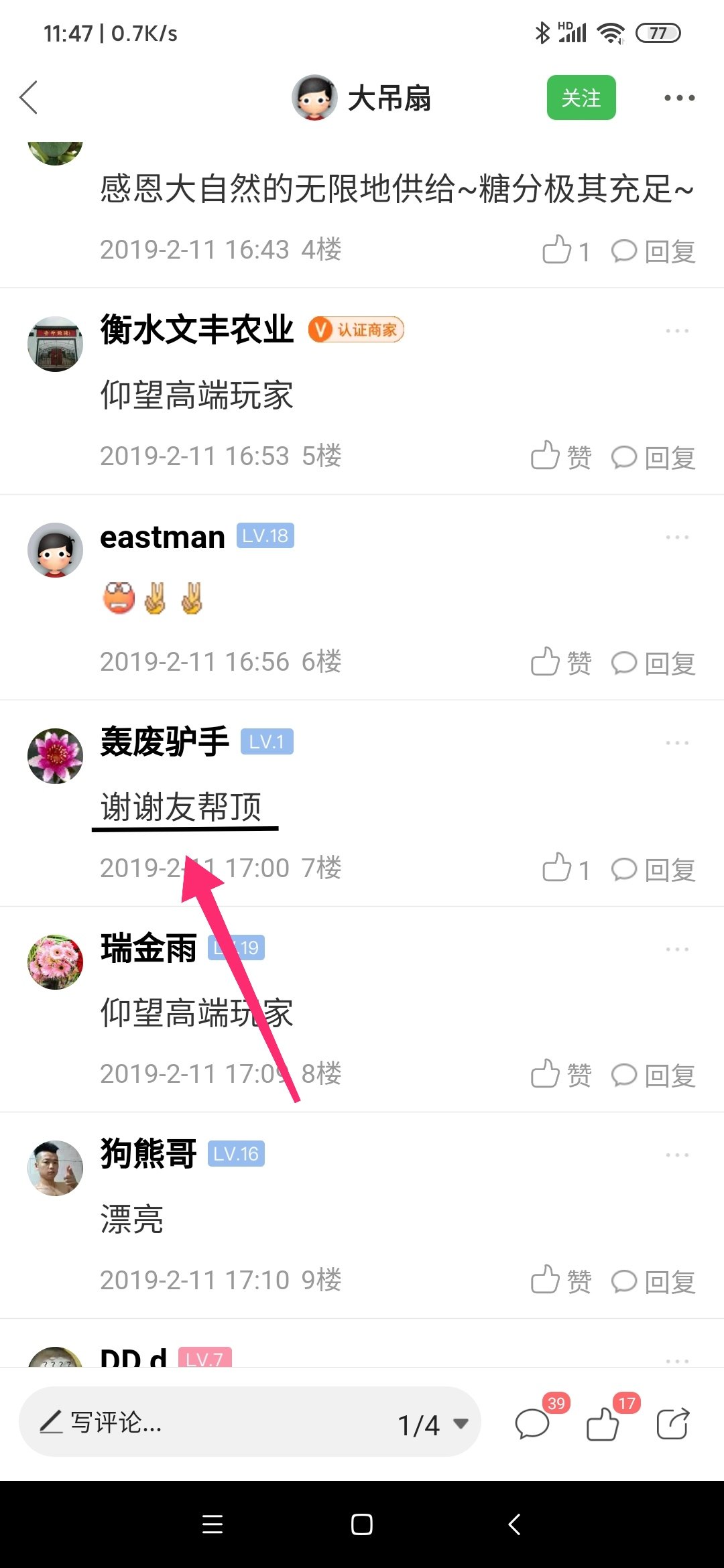This screenshot has width=724, height=1568.
Task: Open 大吊扇 profile avatar in header
Action: [314, 98]
